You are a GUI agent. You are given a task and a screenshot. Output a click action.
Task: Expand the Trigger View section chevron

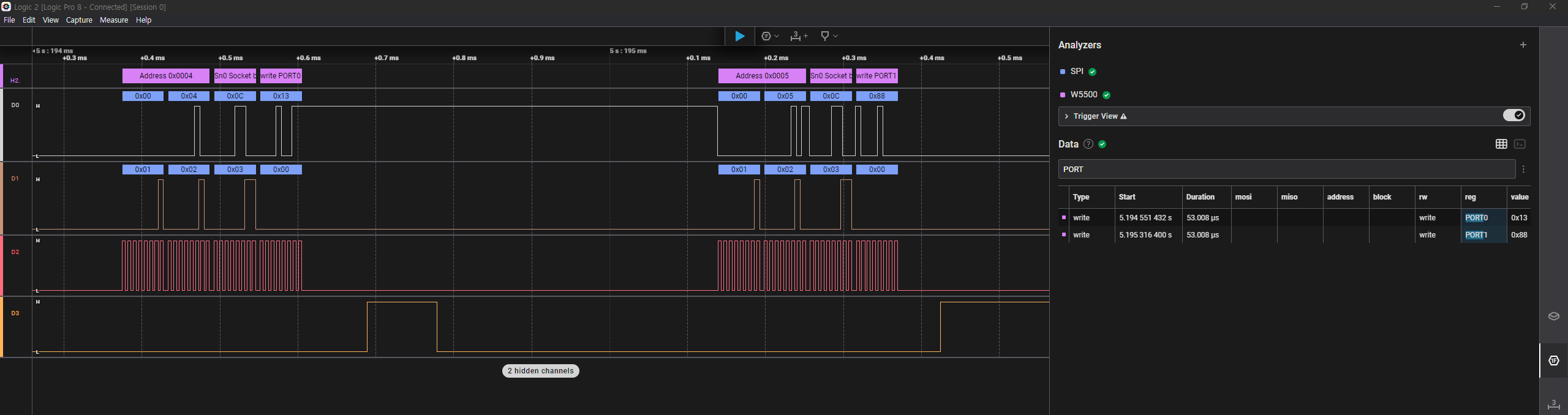(x=1066, y=116)
